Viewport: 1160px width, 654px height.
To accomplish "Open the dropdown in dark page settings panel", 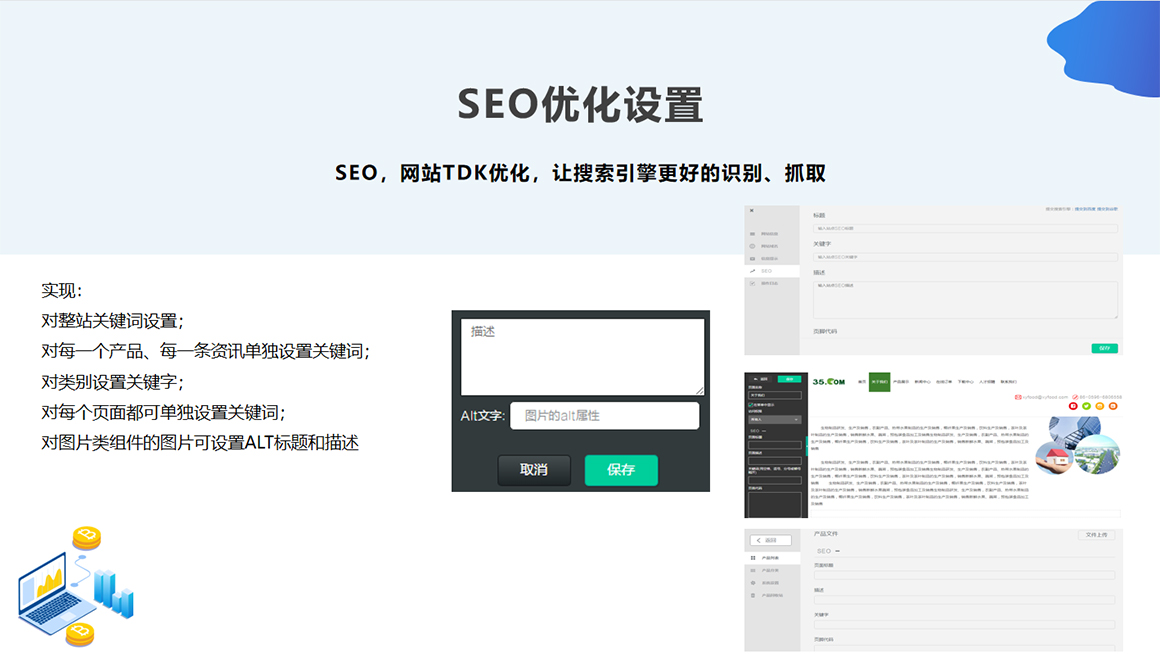I will point(774,420).
